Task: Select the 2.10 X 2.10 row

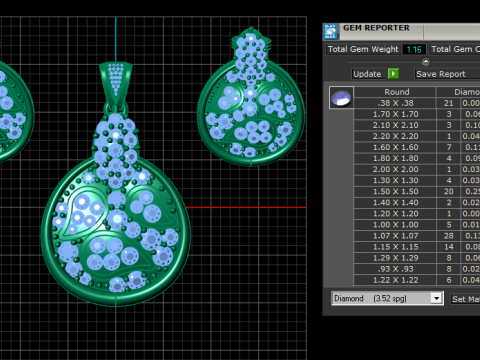Action: [x=417, y=125]
